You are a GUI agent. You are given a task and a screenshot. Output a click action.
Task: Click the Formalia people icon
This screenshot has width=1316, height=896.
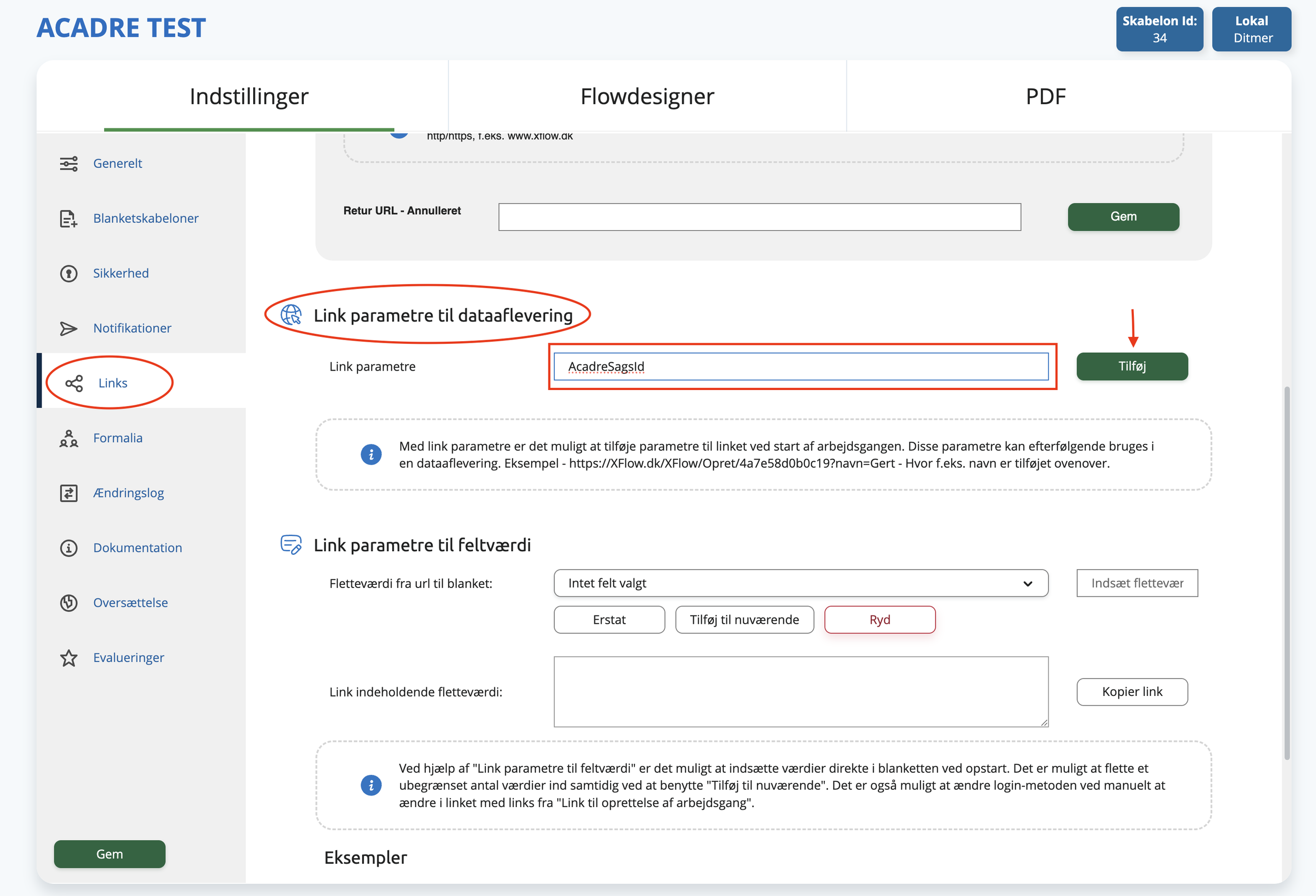68,439
